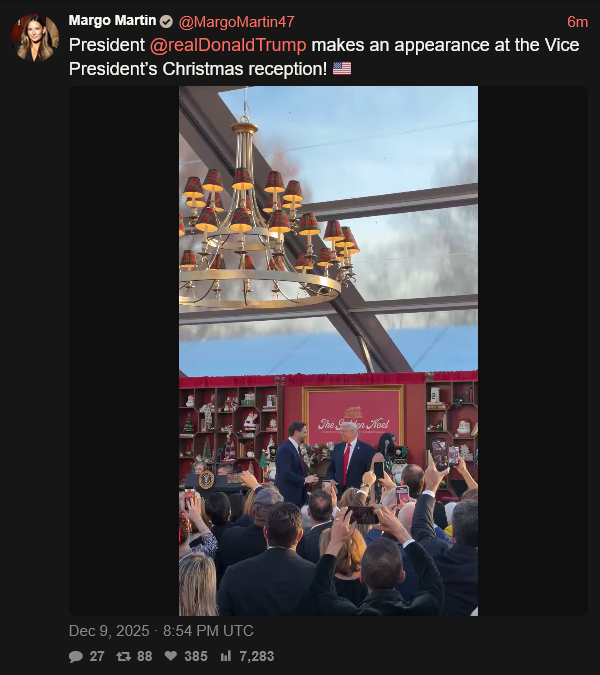This screenshot has height=675, width=600.
Task: Open Margo Martin's profile avatar
Action: coord(35,38)
